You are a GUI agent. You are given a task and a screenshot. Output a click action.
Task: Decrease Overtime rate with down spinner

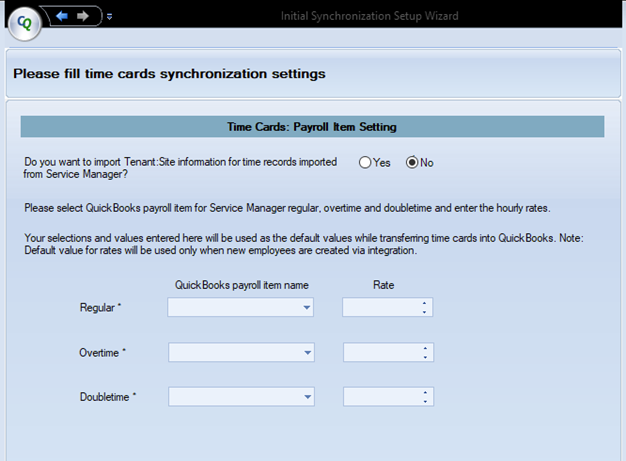(425, 357)
